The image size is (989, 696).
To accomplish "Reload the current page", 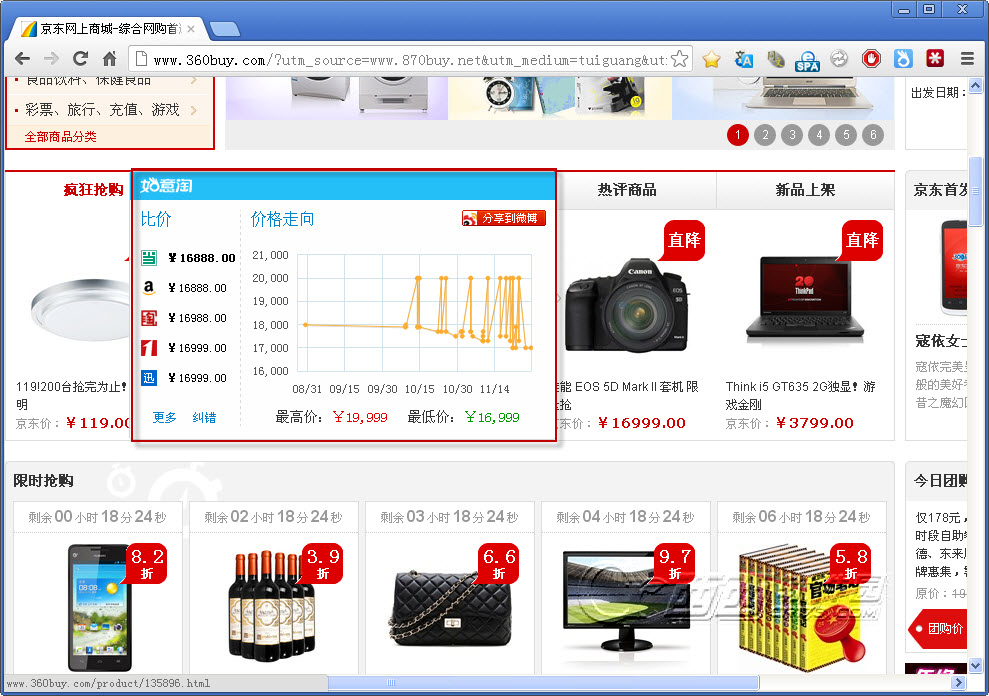I will click(x=80, y=59).
